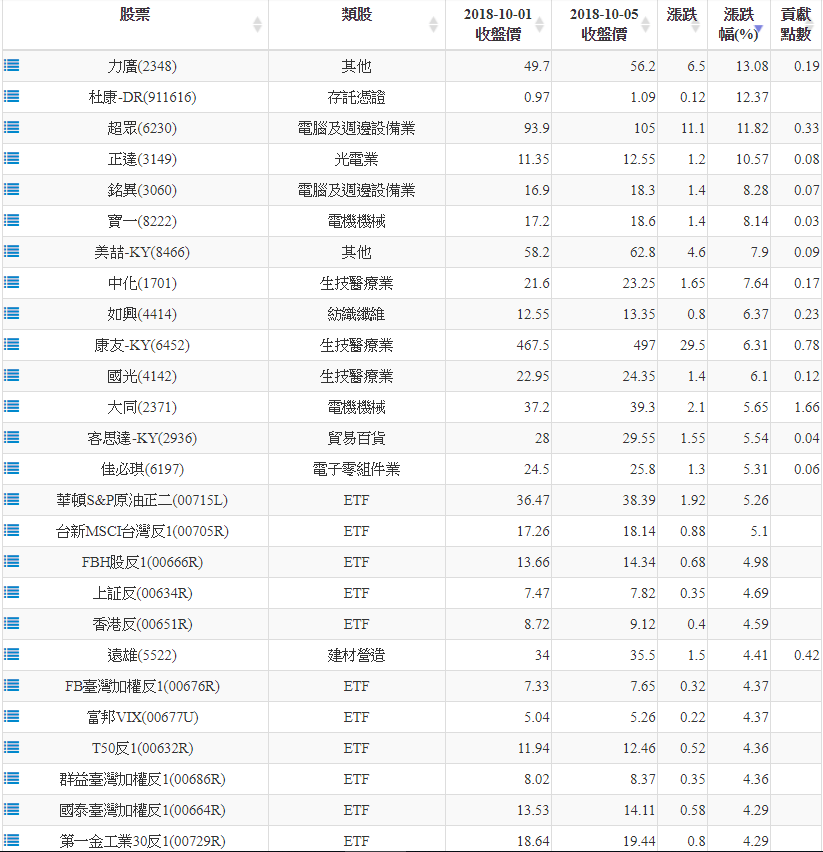Click the list icon for 香港反(00651R)

pyautogui.click(x=12, y=624)
